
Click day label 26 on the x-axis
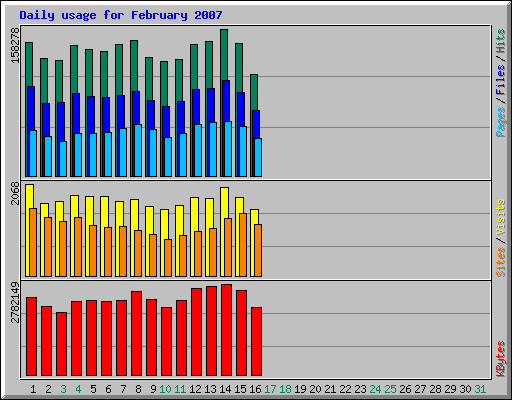405,389
